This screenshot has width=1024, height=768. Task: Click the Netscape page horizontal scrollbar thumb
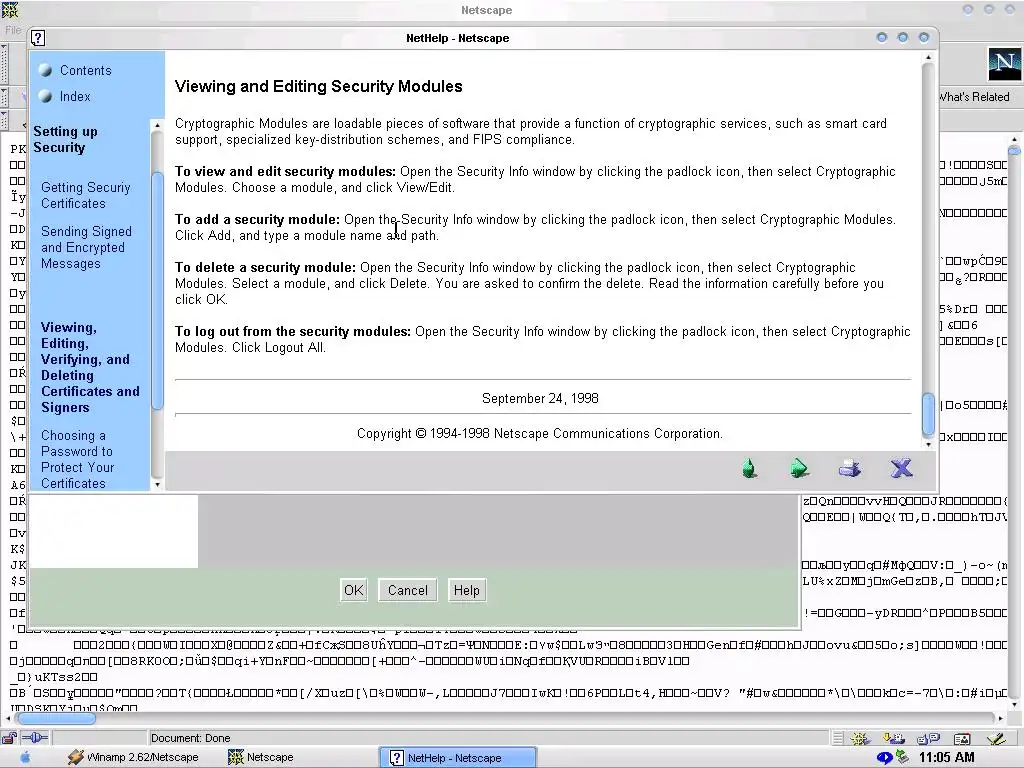pyautogui.click(x=56, y=718)
